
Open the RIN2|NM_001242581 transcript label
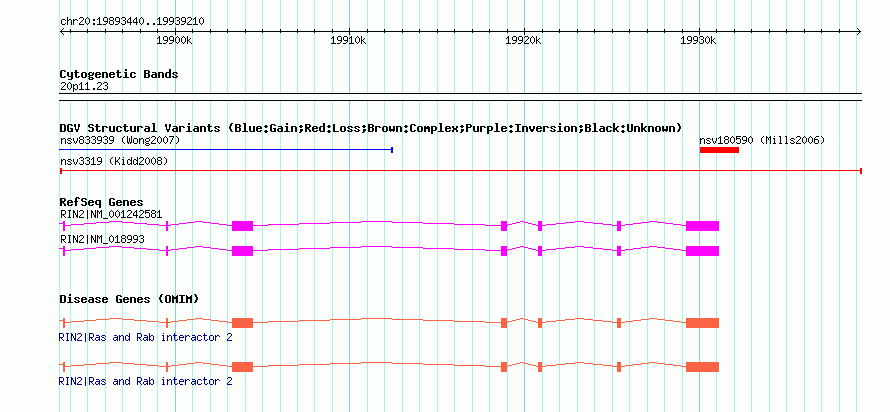(111, 215)
